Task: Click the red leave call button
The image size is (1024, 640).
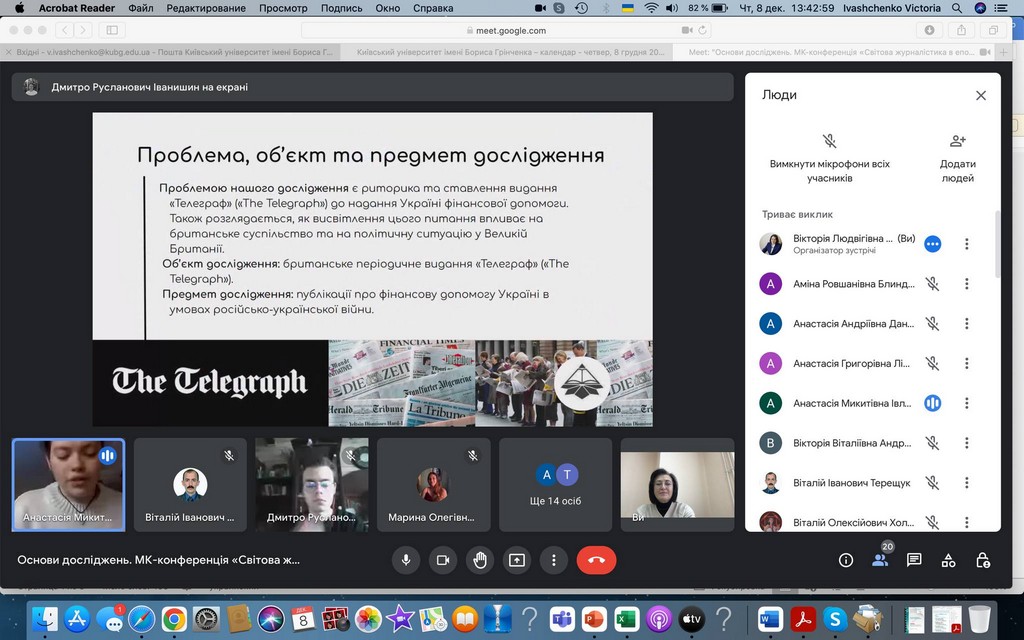Action: [596, 560]
